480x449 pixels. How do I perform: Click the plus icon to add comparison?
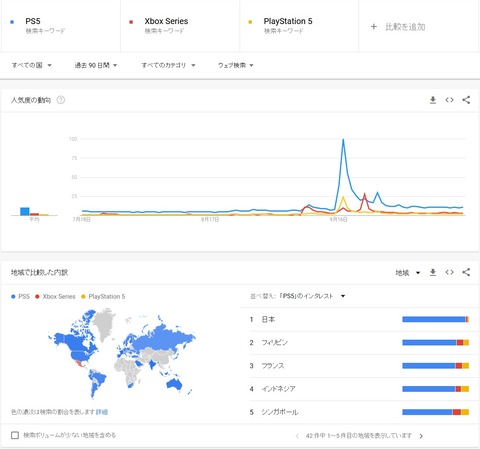tap(374, 27)
